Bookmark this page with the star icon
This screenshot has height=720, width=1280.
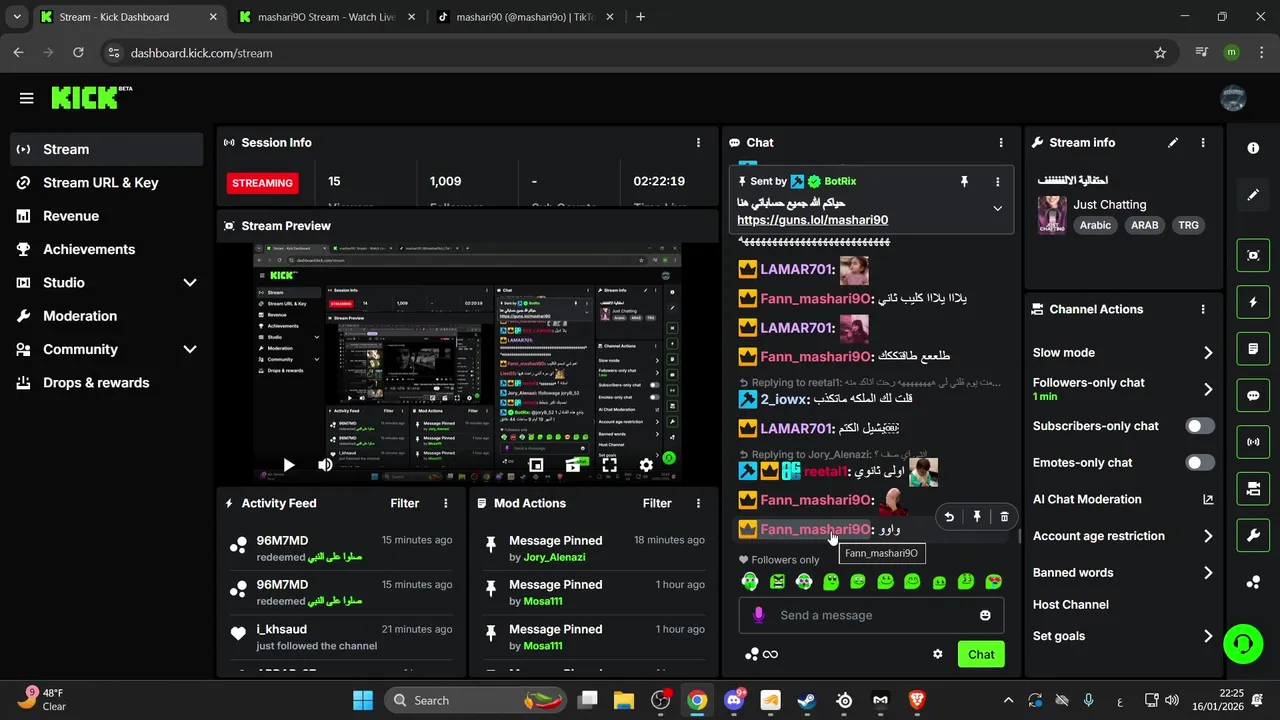pyautogui.click(x=1160, y=53)
